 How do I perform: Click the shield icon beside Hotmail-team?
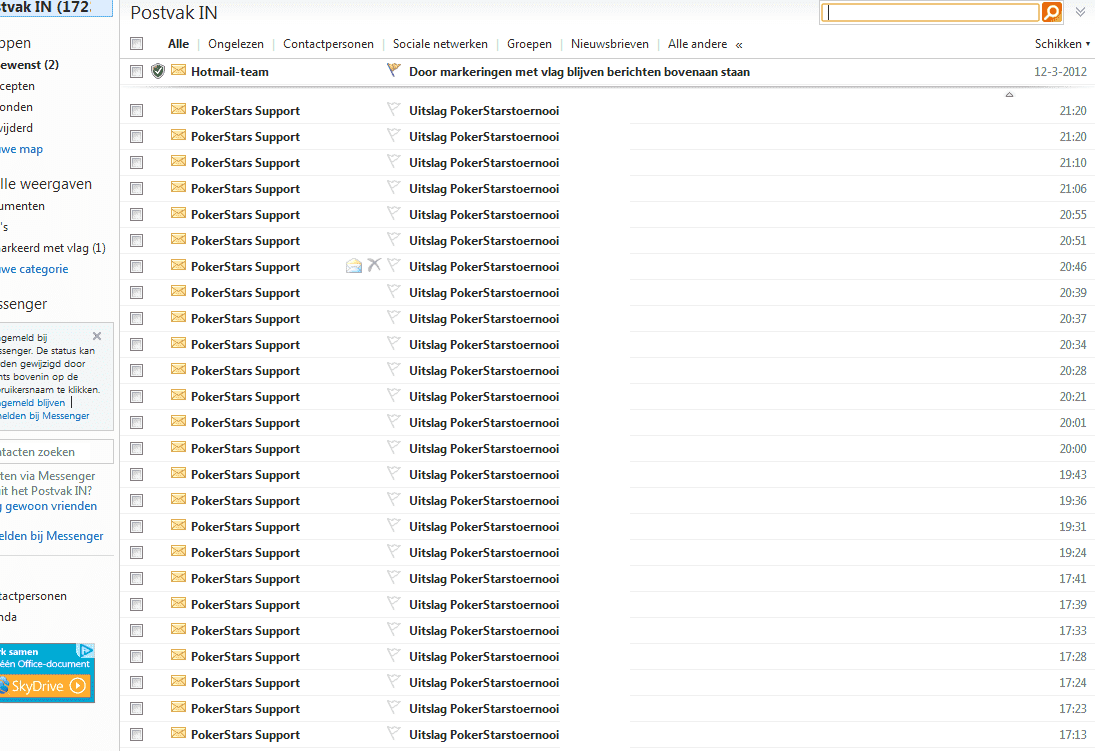pos(158,71)
